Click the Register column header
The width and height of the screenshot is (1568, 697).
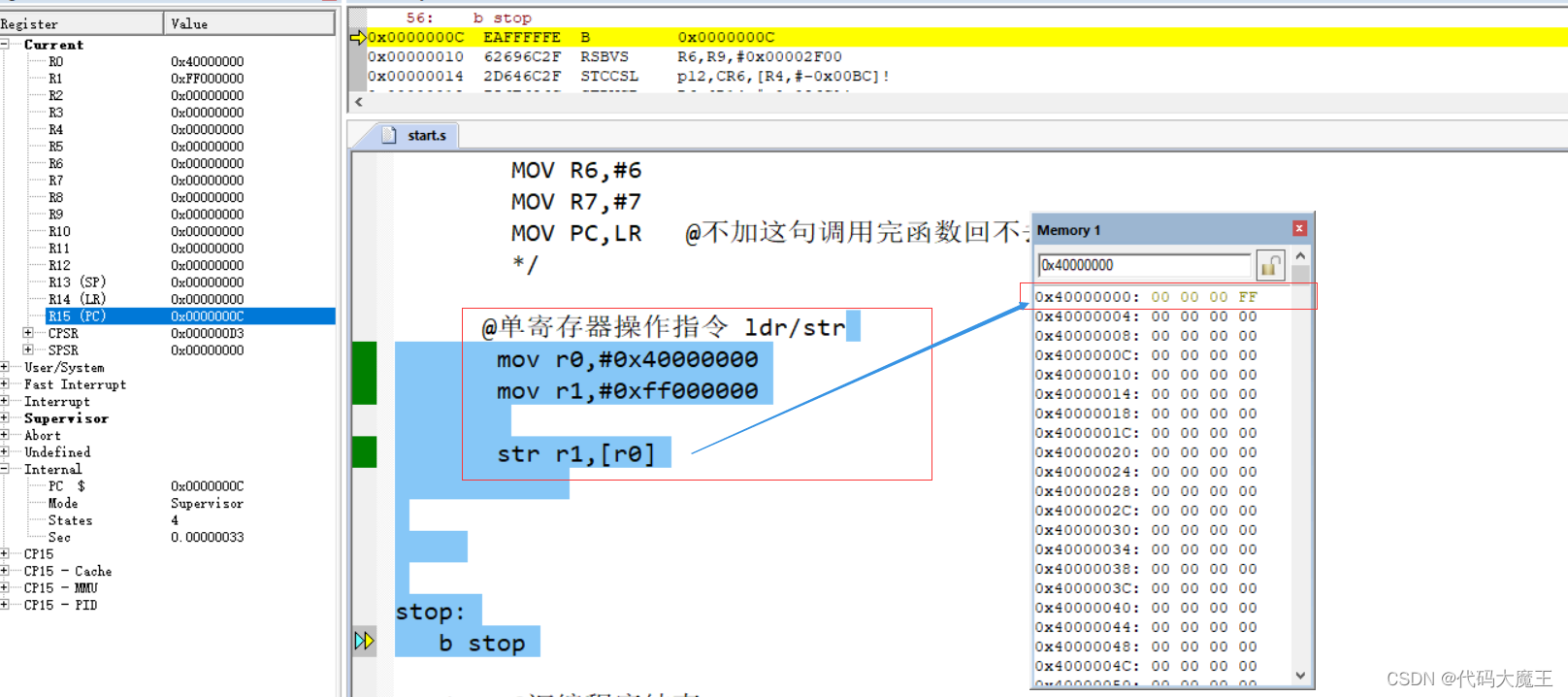click(82, 23)
